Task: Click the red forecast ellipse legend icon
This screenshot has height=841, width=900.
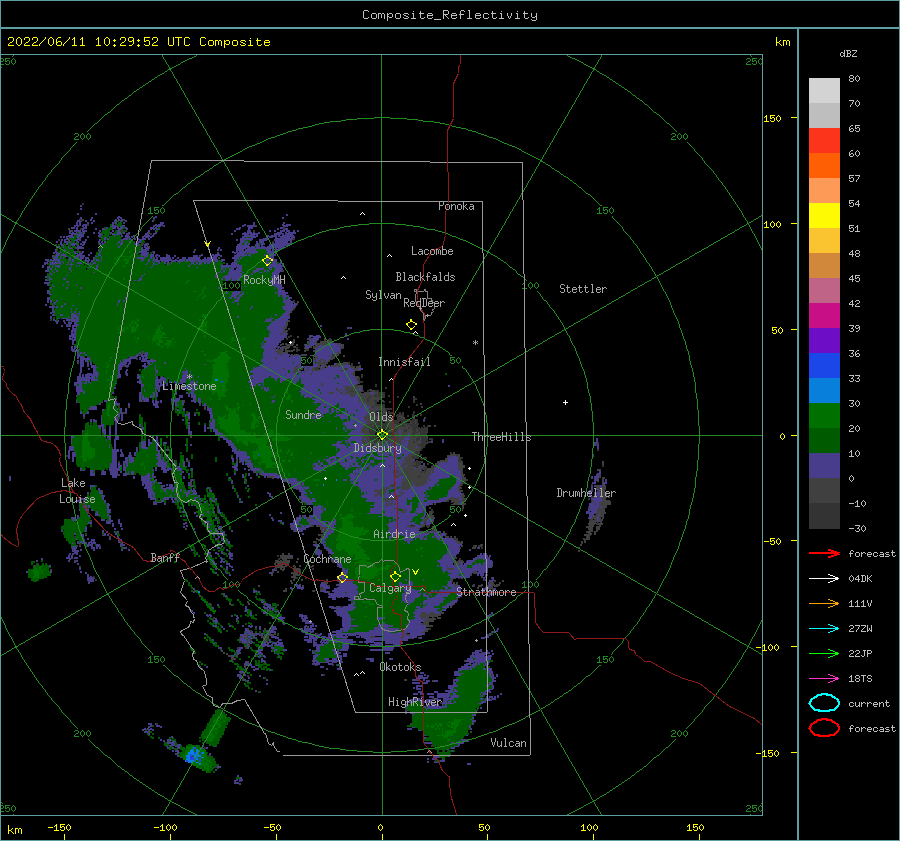Action: (x=824, y=728)
